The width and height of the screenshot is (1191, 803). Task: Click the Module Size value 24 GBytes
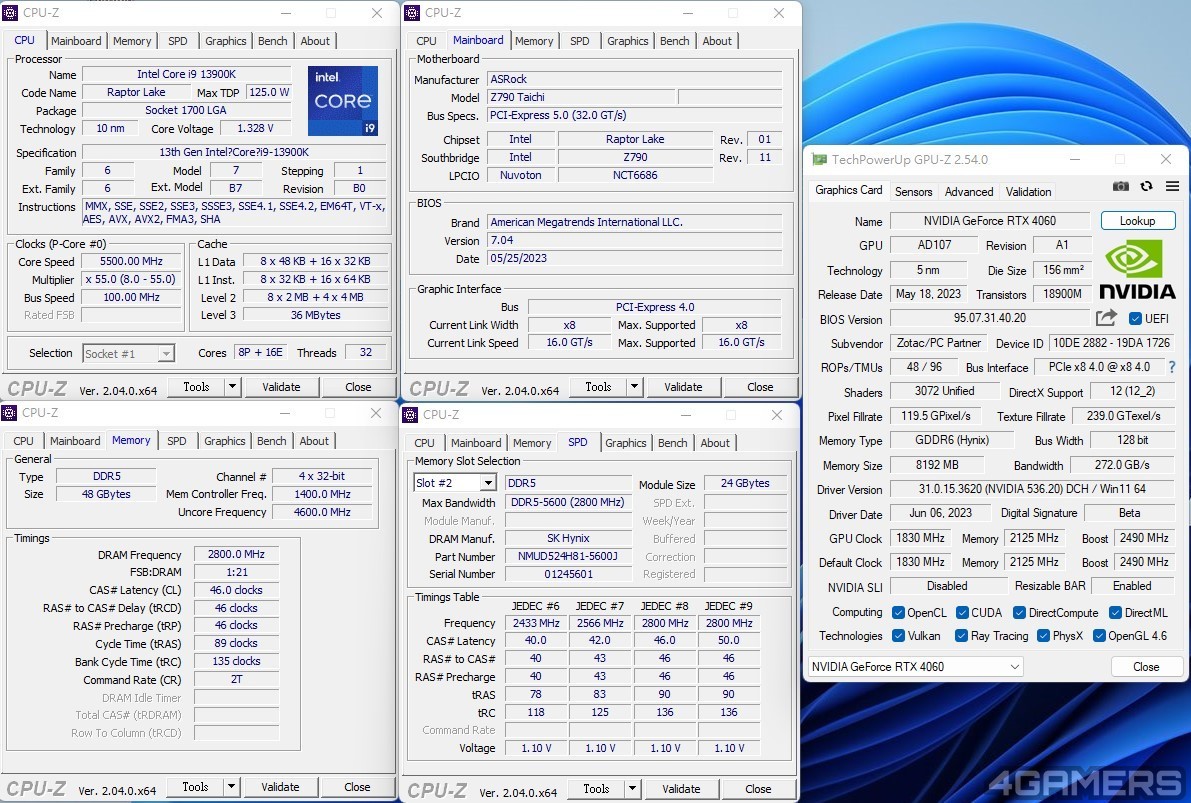coord(744,482)
